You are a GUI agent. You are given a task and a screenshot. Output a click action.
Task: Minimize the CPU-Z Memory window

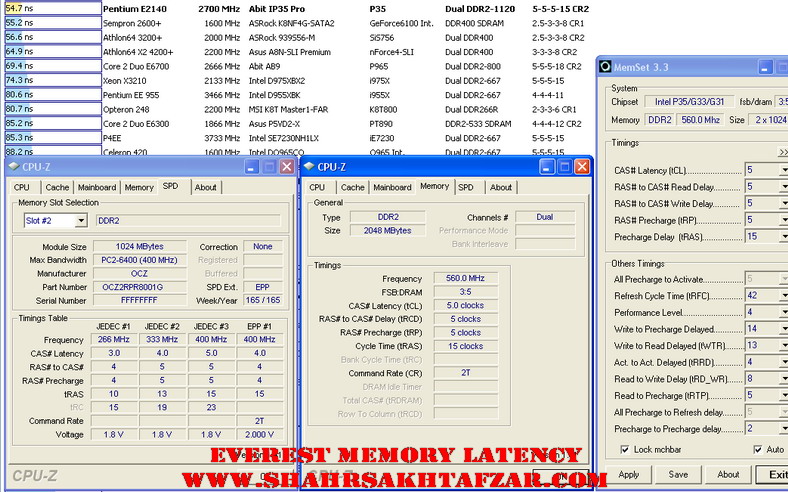tap(547, 167)
